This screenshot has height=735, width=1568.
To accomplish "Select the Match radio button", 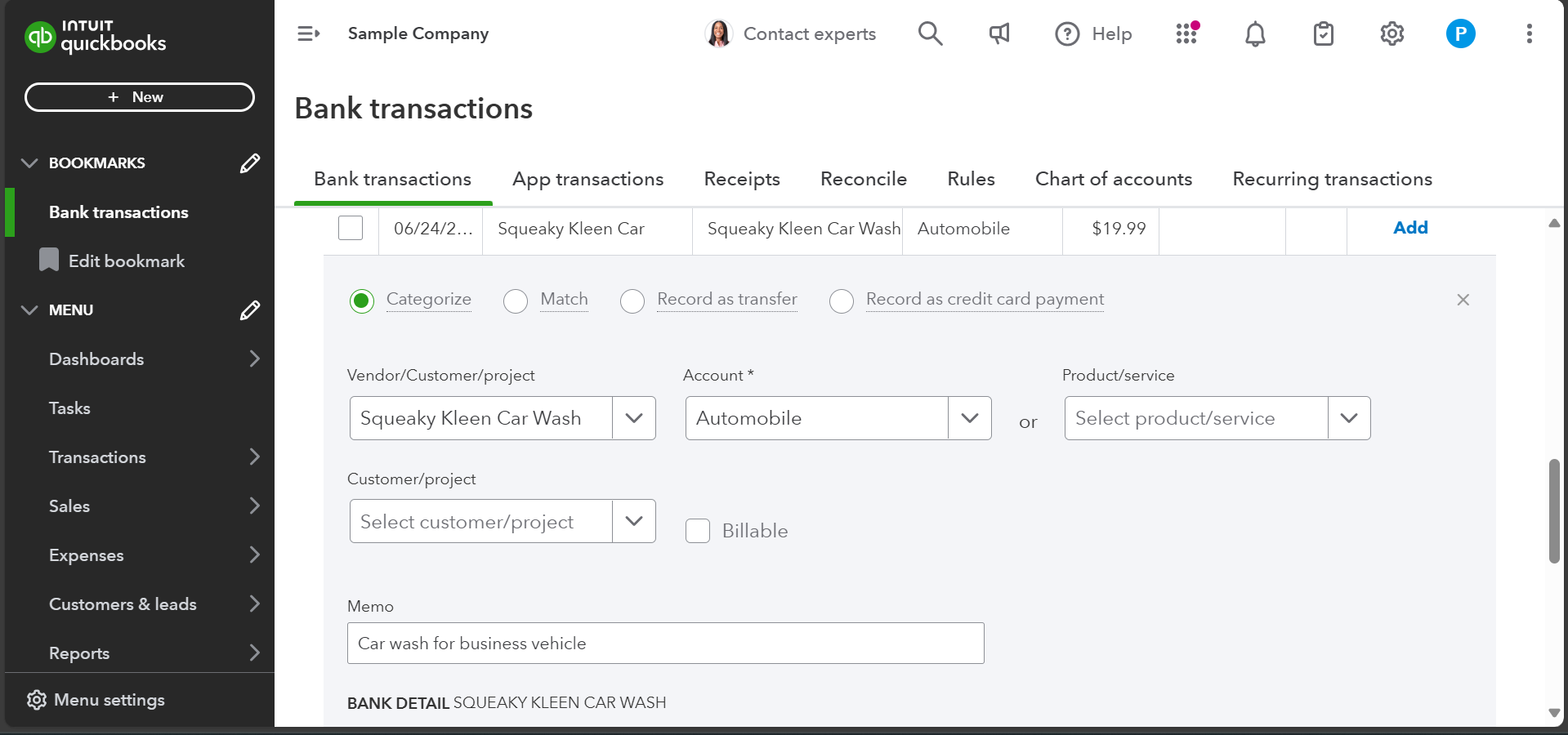I will tap(516, 301).
